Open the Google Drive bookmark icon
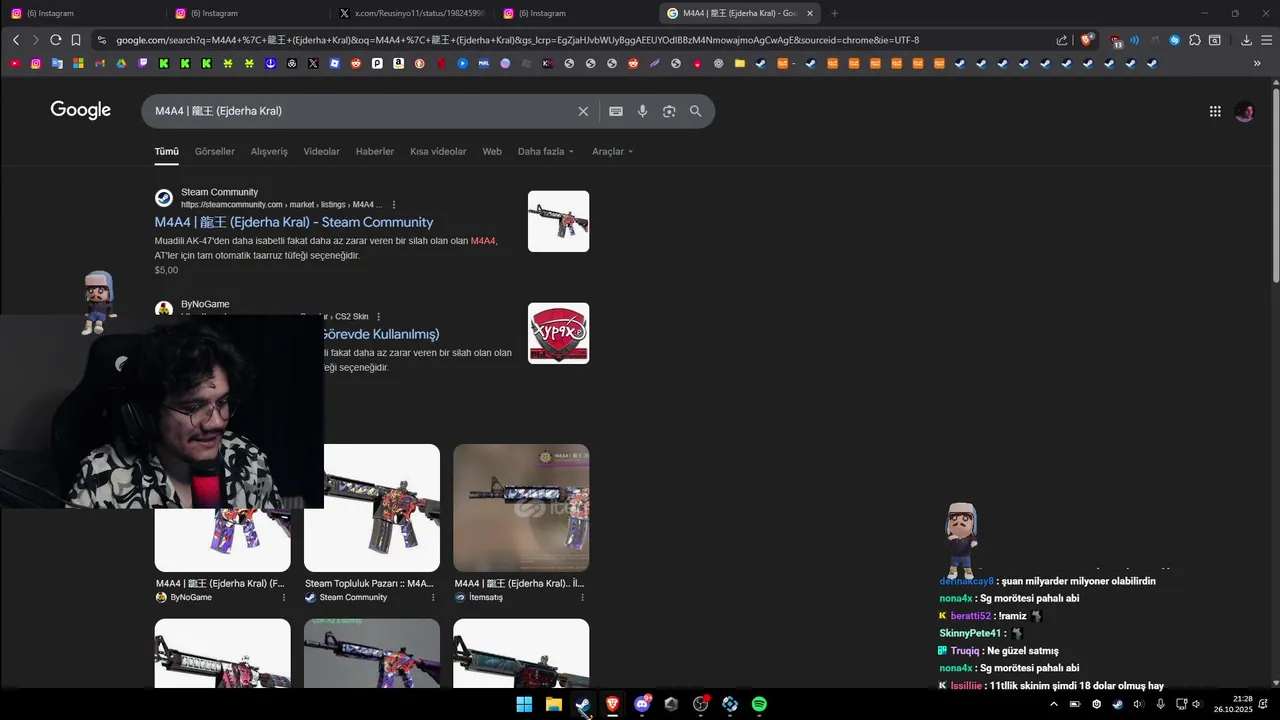The image size is (1280, 720). pos(121,63)
